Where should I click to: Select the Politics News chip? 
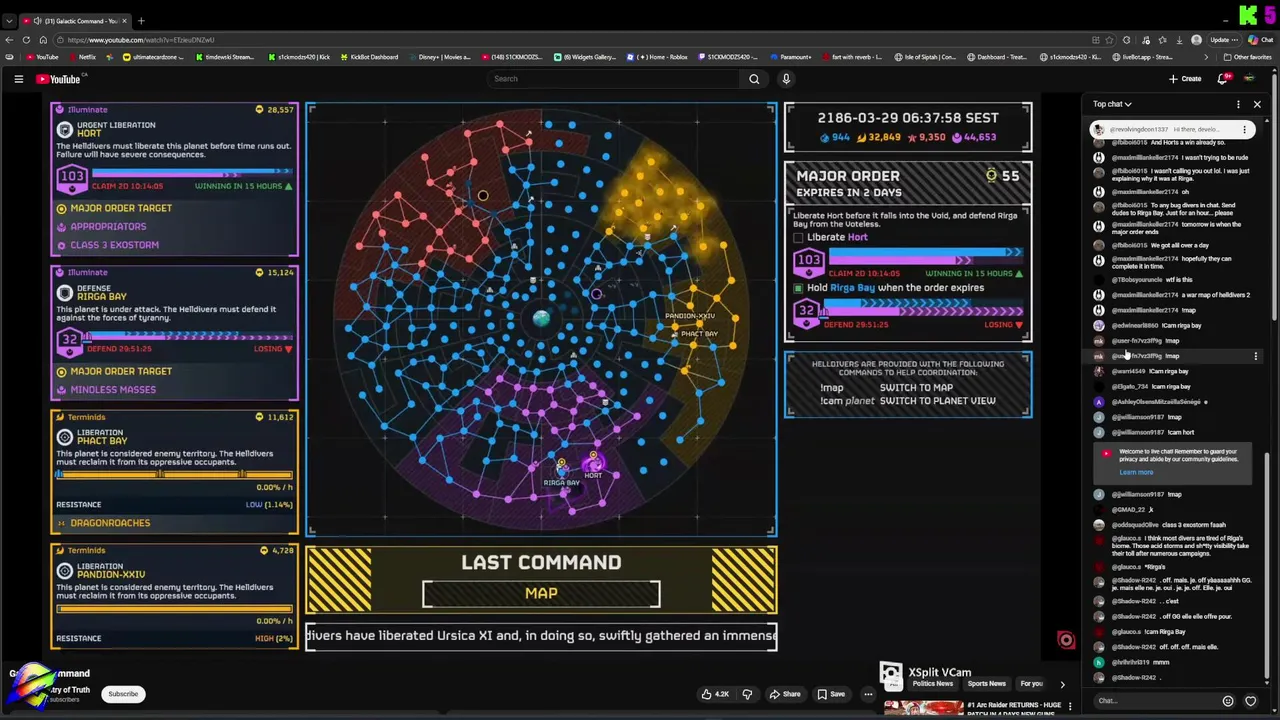pos(932,684)
